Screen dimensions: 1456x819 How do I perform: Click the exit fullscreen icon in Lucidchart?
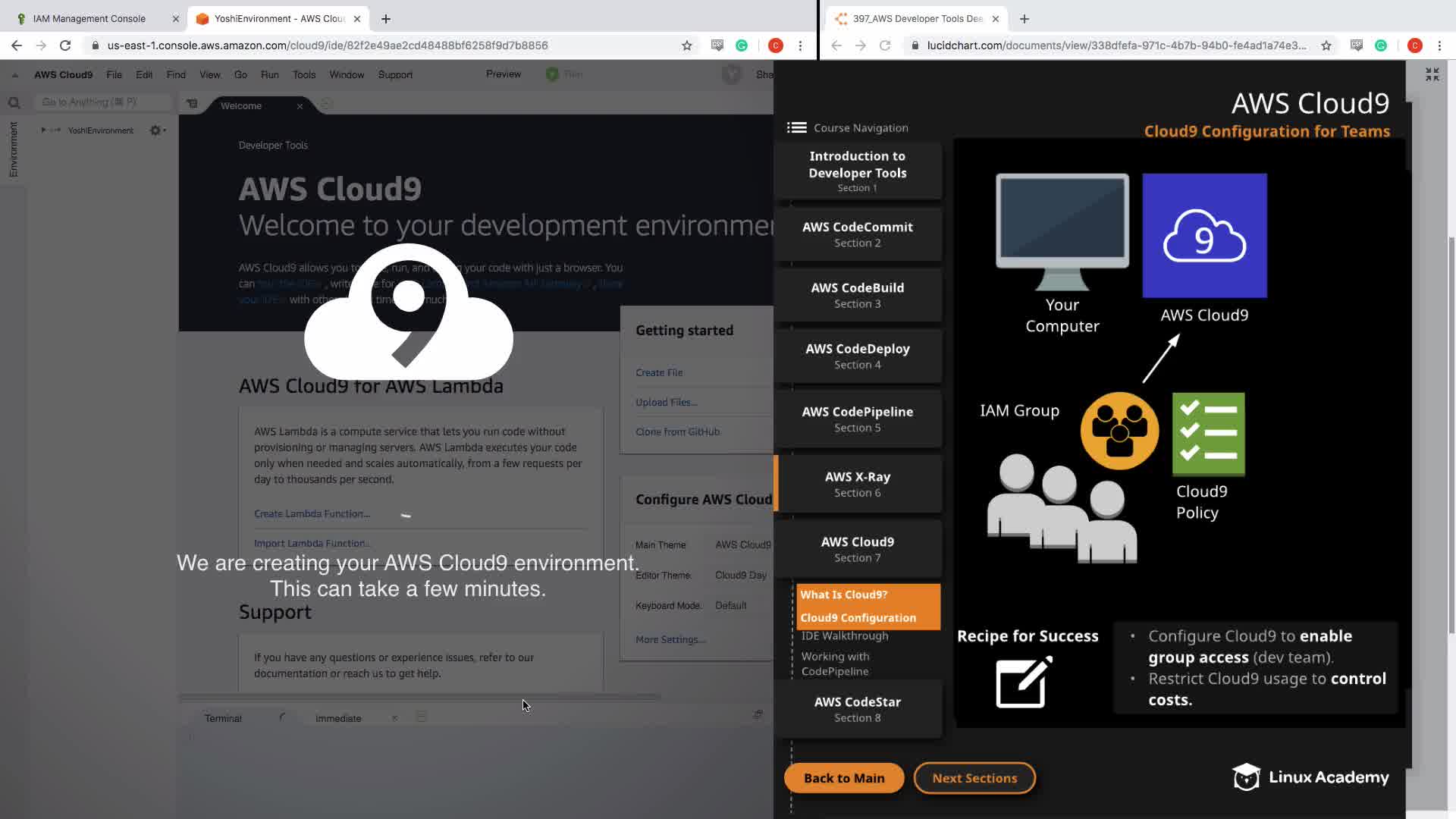pos(1432,74)
